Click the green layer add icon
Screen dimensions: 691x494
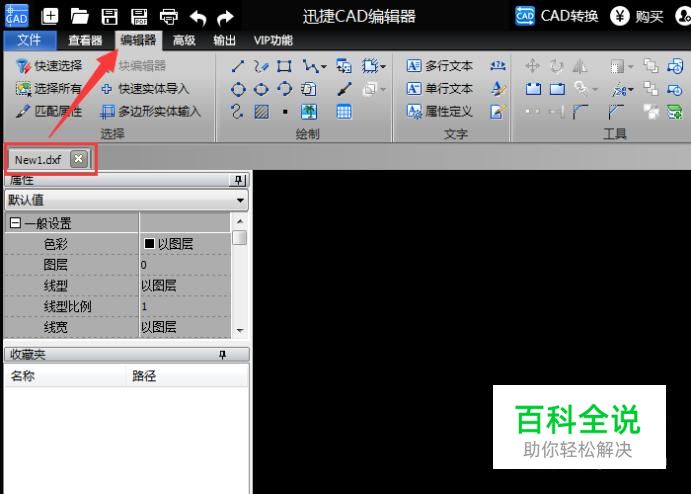click(x=675, y=112)
